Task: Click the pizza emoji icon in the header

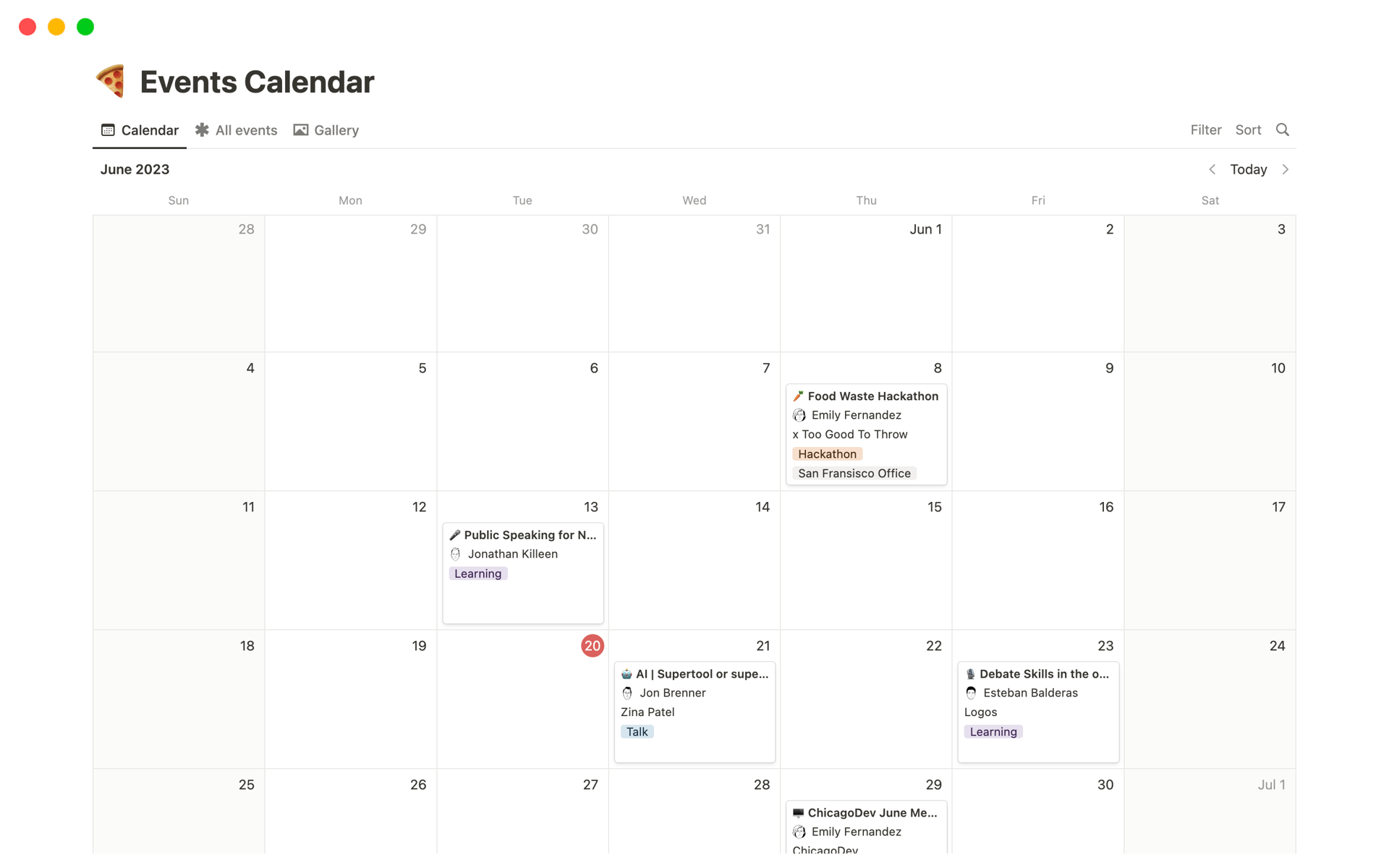Action: (x=109, y=80)
